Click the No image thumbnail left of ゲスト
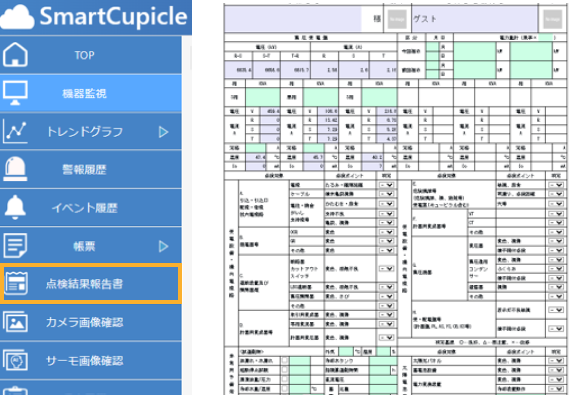Image resolution: width=574 pixels, height=395 pixels. 397,19
